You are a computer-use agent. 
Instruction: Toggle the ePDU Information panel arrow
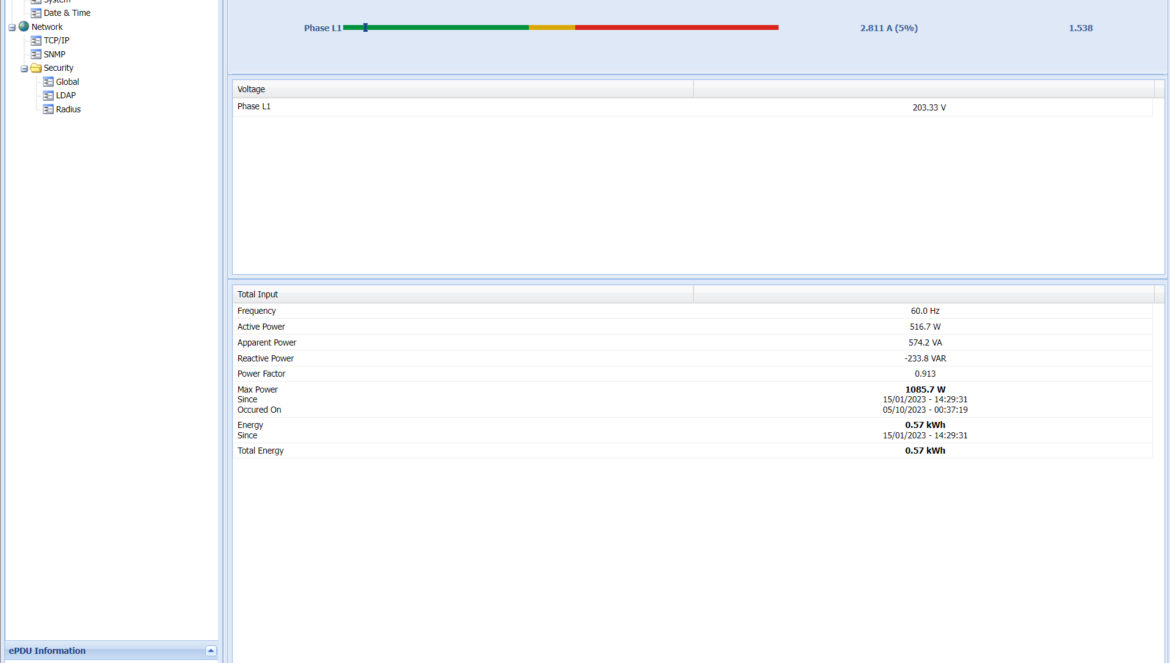click(x=211, y=651)
